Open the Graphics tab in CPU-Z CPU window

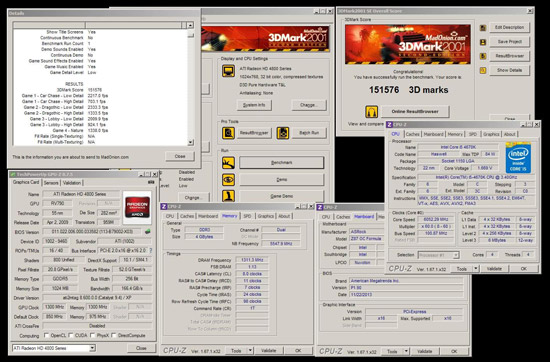[x=491, y=134]
